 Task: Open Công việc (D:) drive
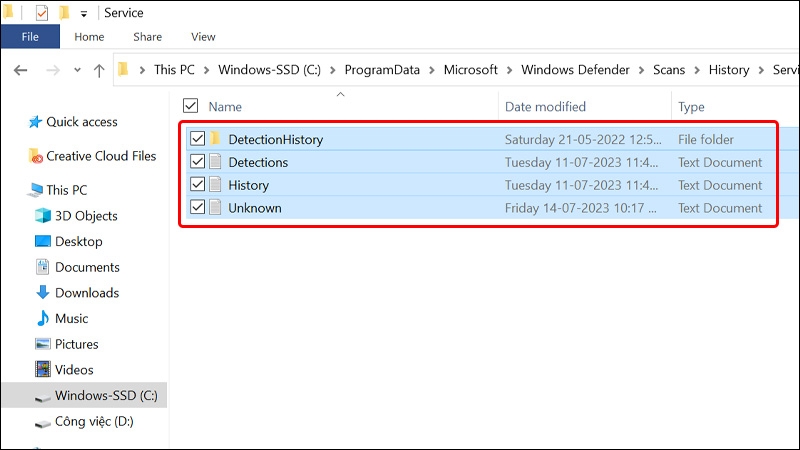pos(94,421)
